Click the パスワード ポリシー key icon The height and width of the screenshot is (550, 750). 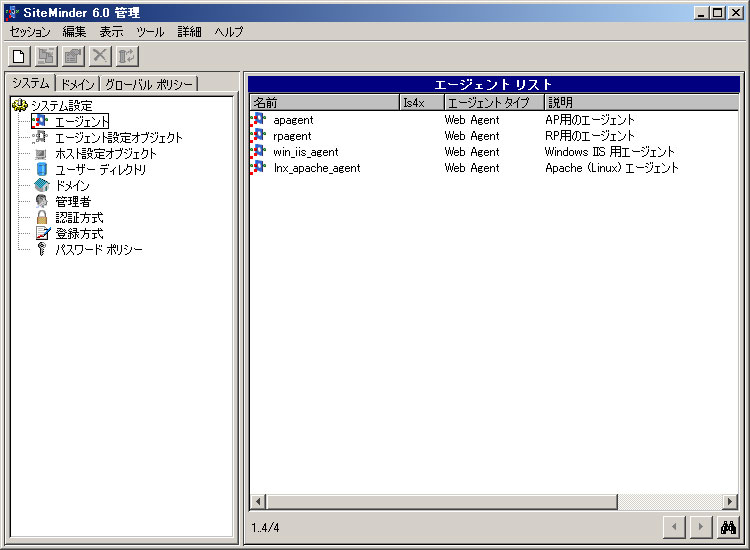[42, 249]
